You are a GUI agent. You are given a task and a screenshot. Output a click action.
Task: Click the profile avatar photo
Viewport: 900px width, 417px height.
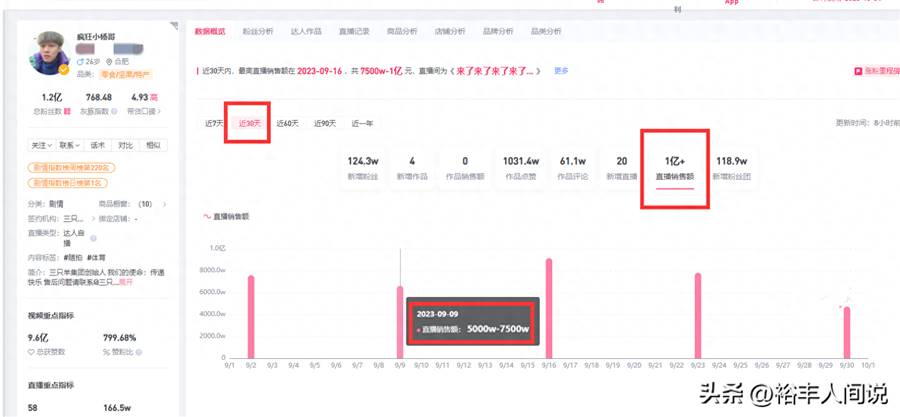click(x=49, y=53)
